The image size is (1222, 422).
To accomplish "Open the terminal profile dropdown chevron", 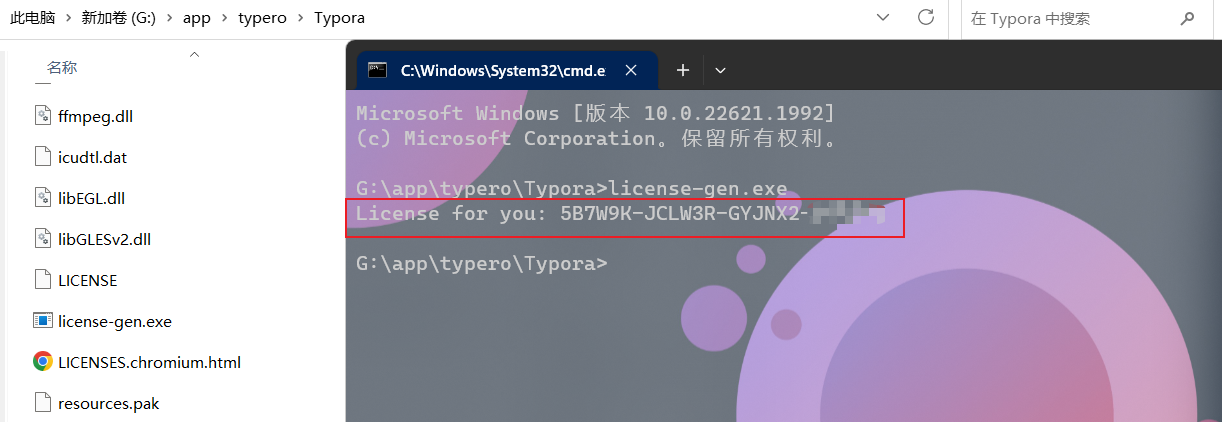I will tap(720, 70).
